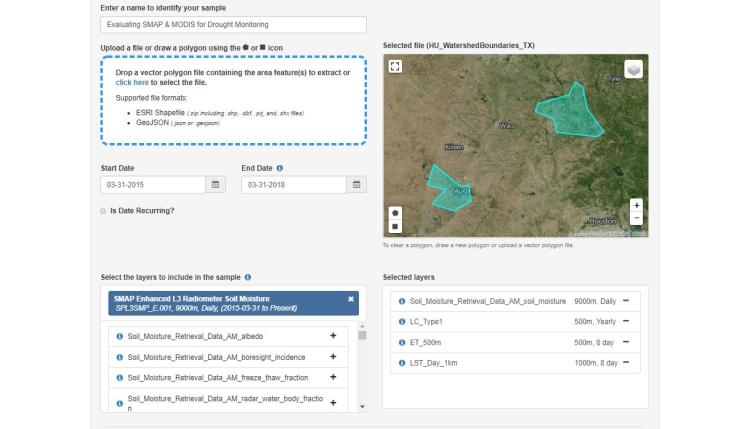750x429 pixels.
Task: Add the AM_radar_water_body_fraction layer
Action: coord(333,403)
